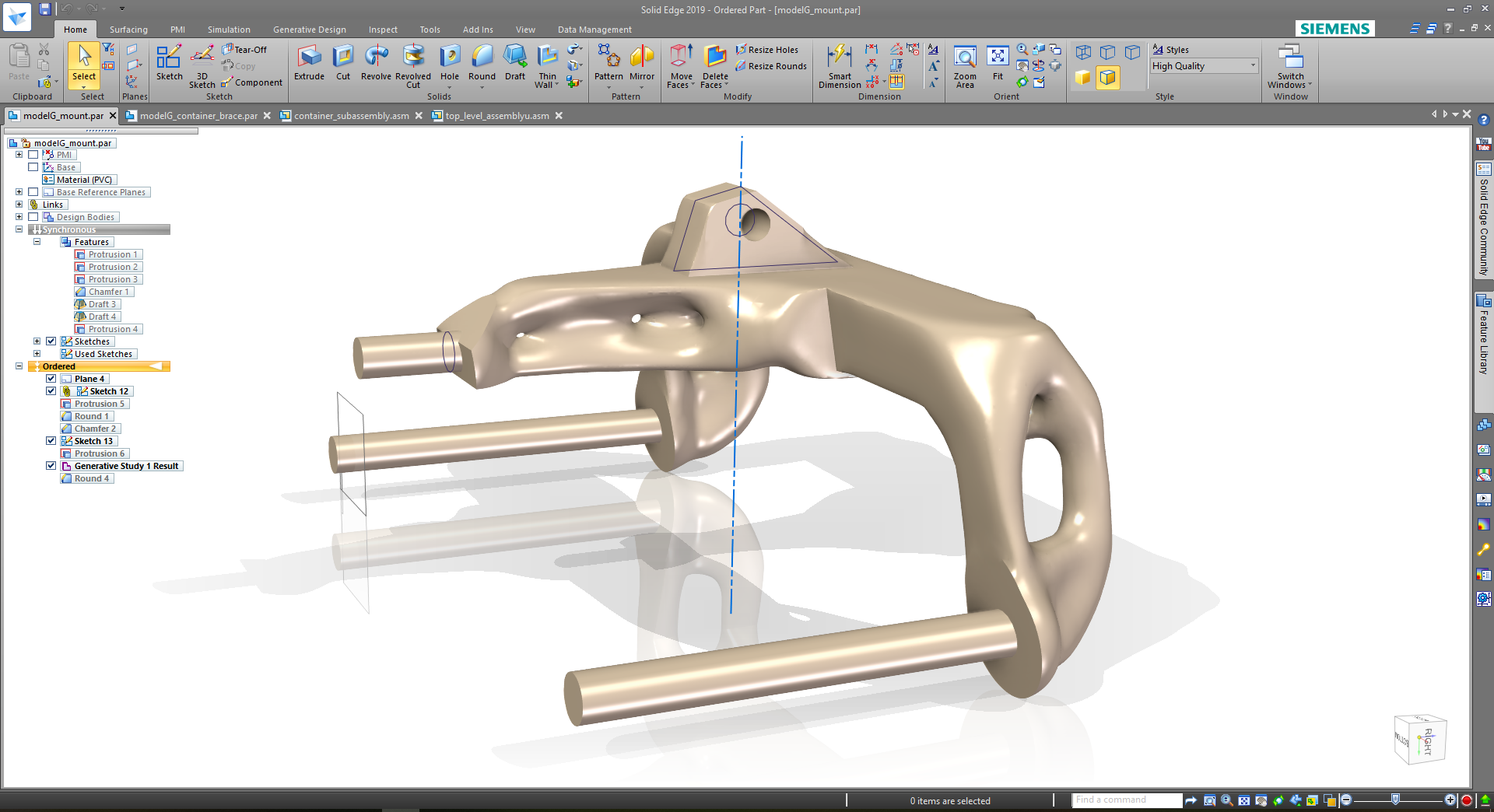
Task: Open the Surfacing ribbon tab
Action: 128,30
